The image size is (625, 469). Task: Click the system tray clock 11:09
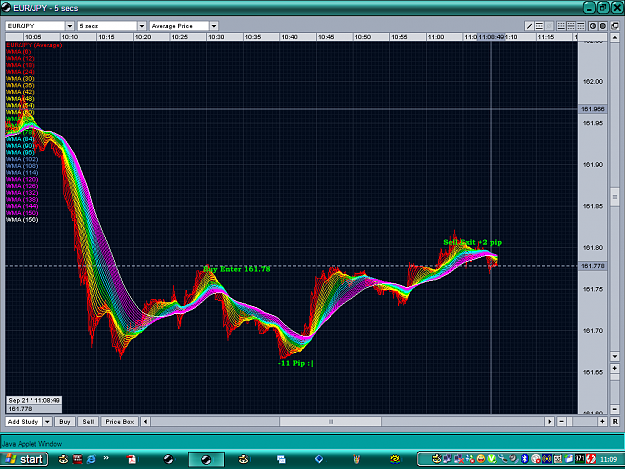coord(608,459)
